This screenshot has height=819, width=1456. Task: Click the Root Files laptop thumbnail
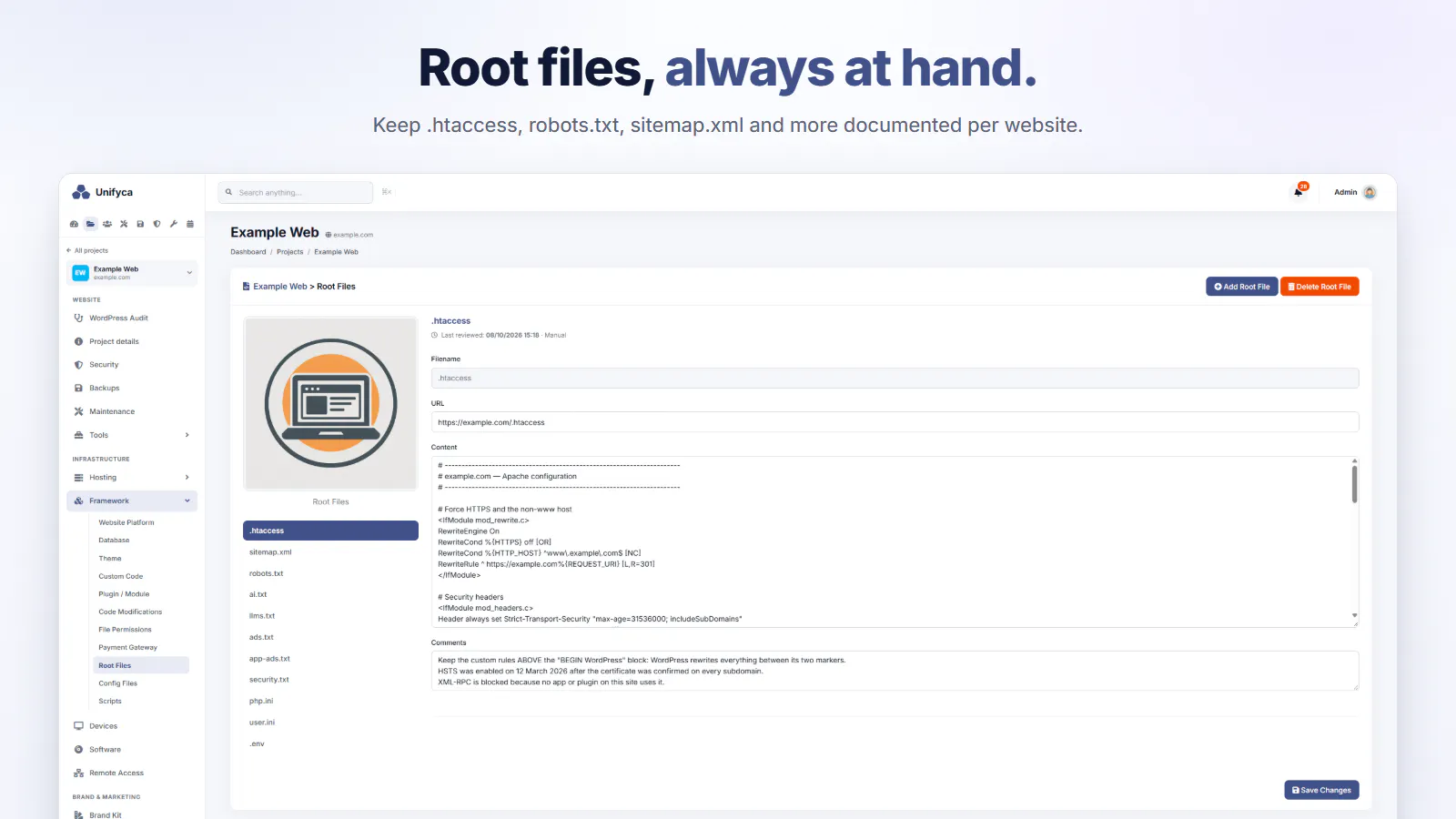coord(330,403)
